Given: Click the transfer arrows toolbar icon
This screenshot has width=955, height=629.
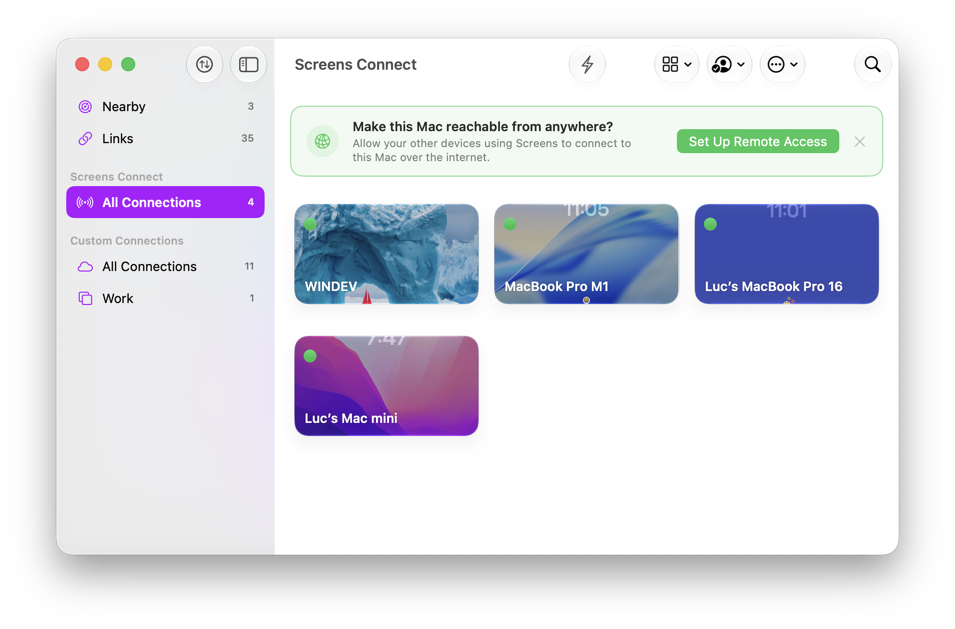Looking at the screenshot, I should [x=205, y=64].
